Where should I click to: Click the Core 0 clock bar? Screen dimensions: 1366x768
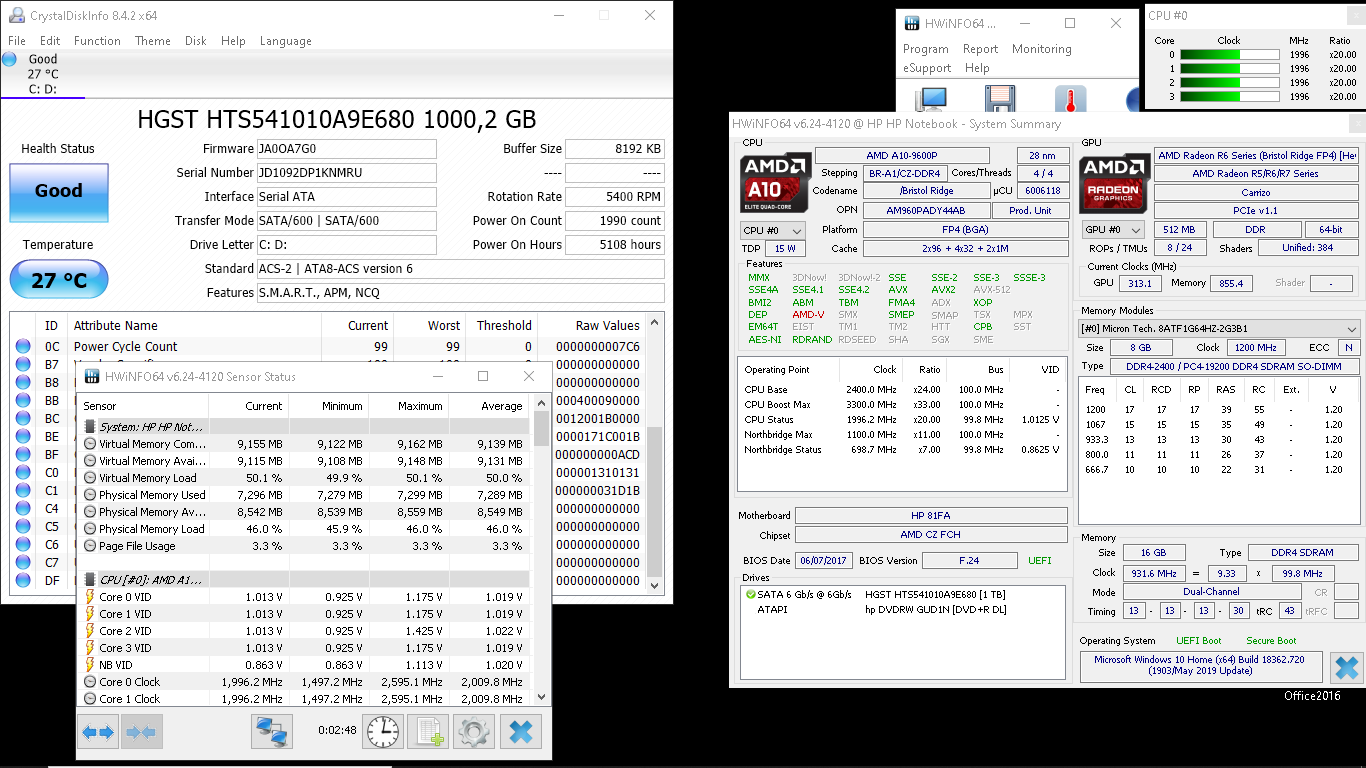(1229, 55)
